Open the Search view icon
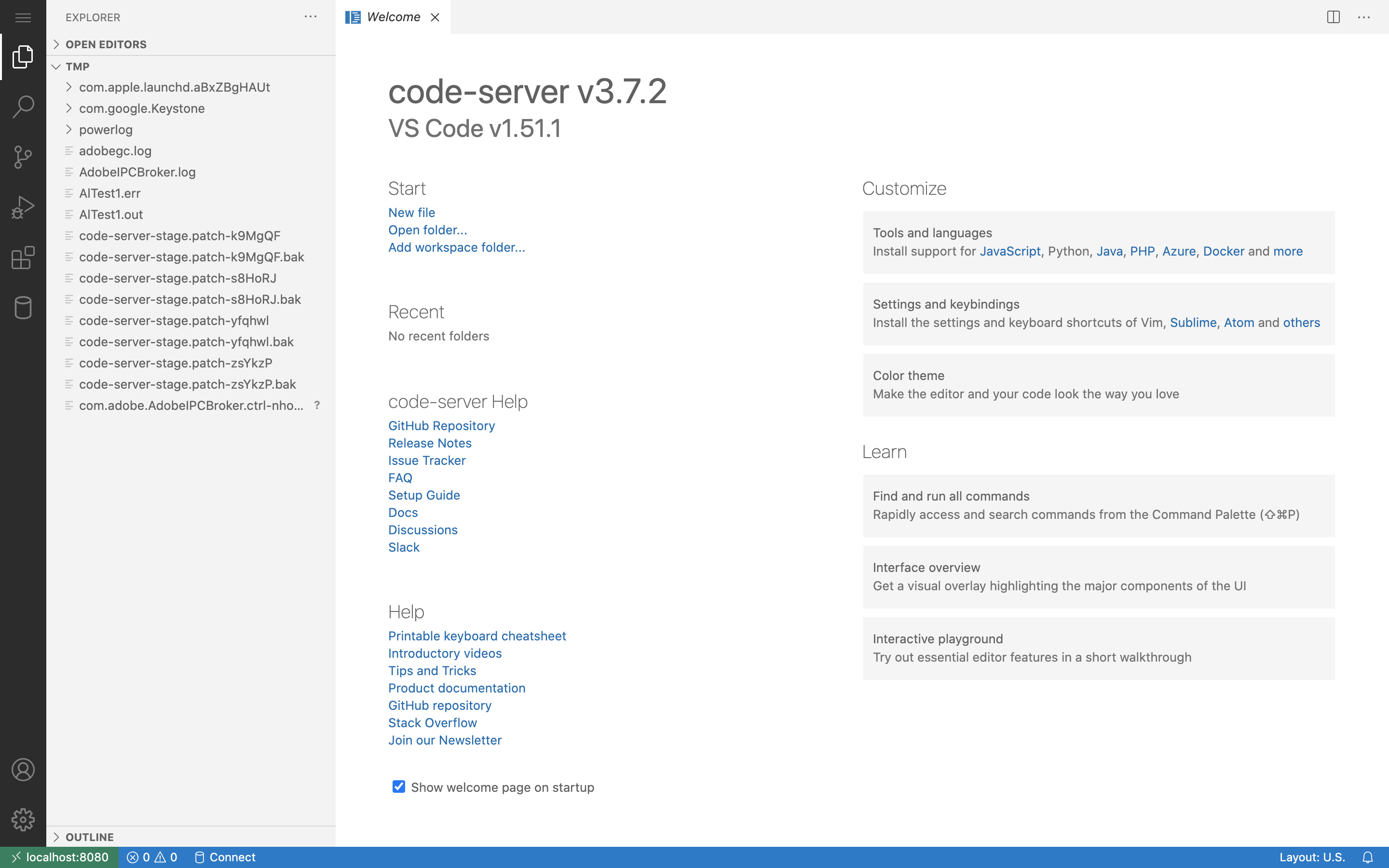 tap(23, 107)
